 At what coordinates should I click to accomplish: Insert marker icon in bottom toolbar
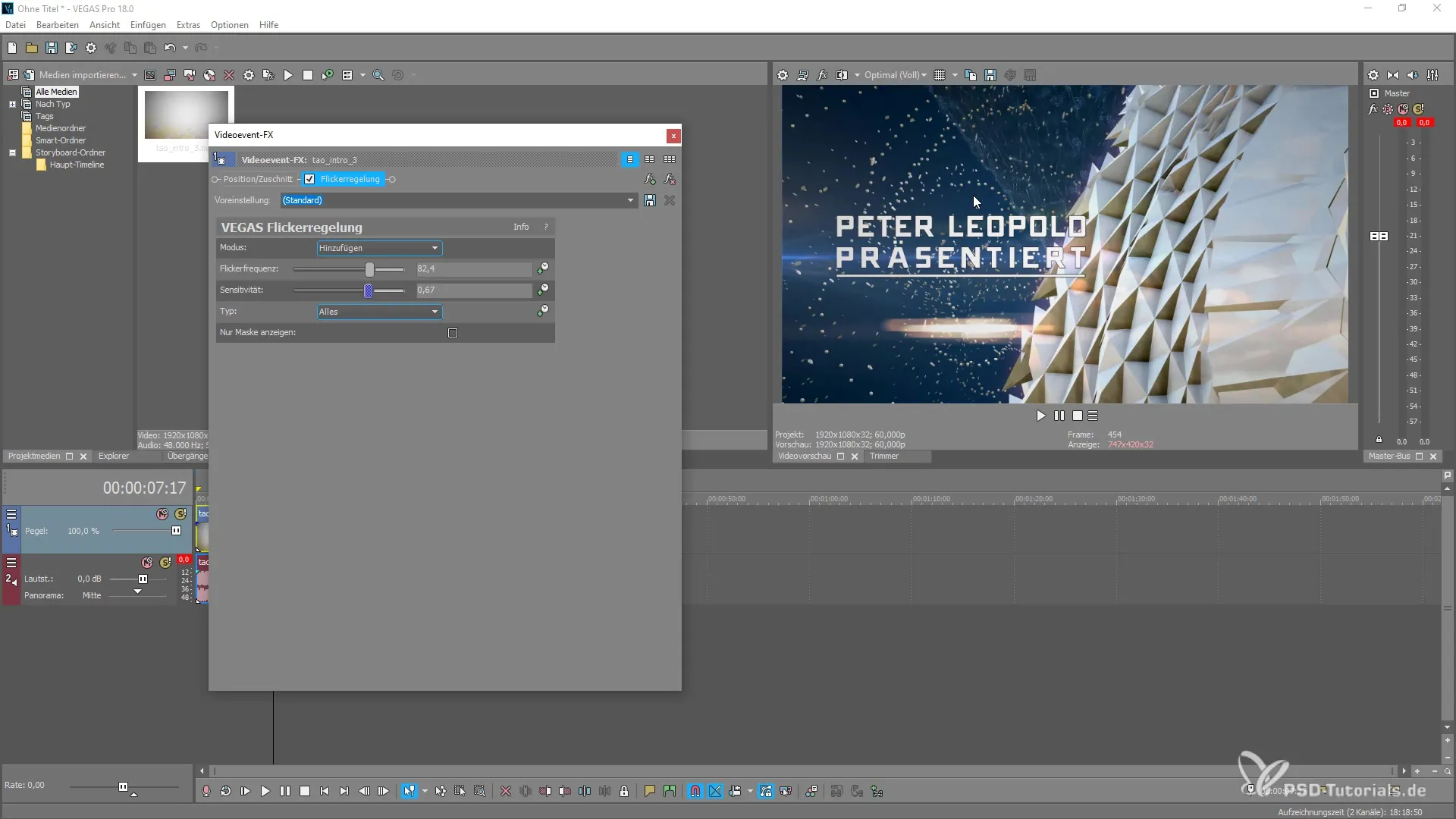click(x=650, y=791)
